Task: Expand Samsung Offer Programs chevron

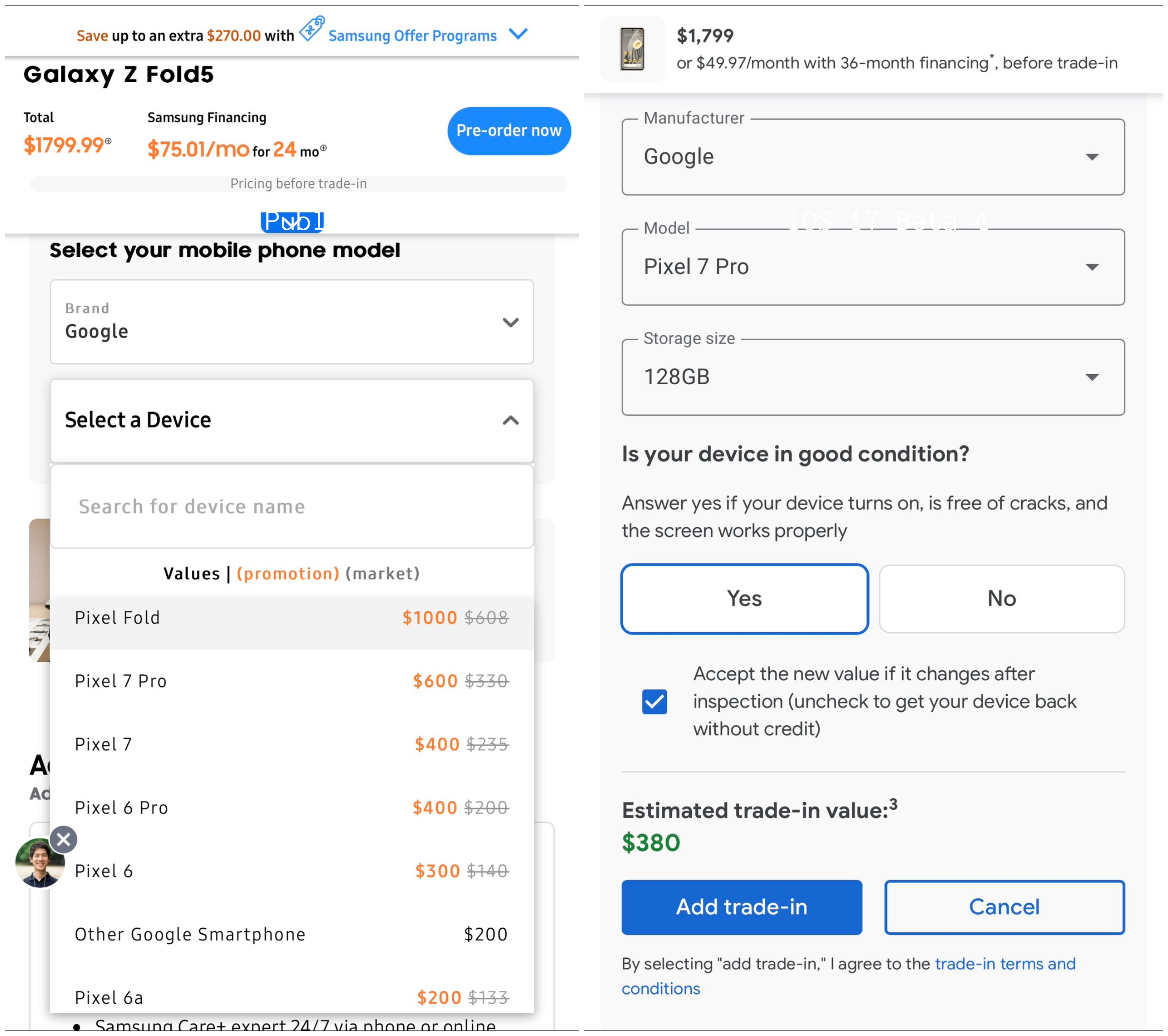Action: [518, 34]
